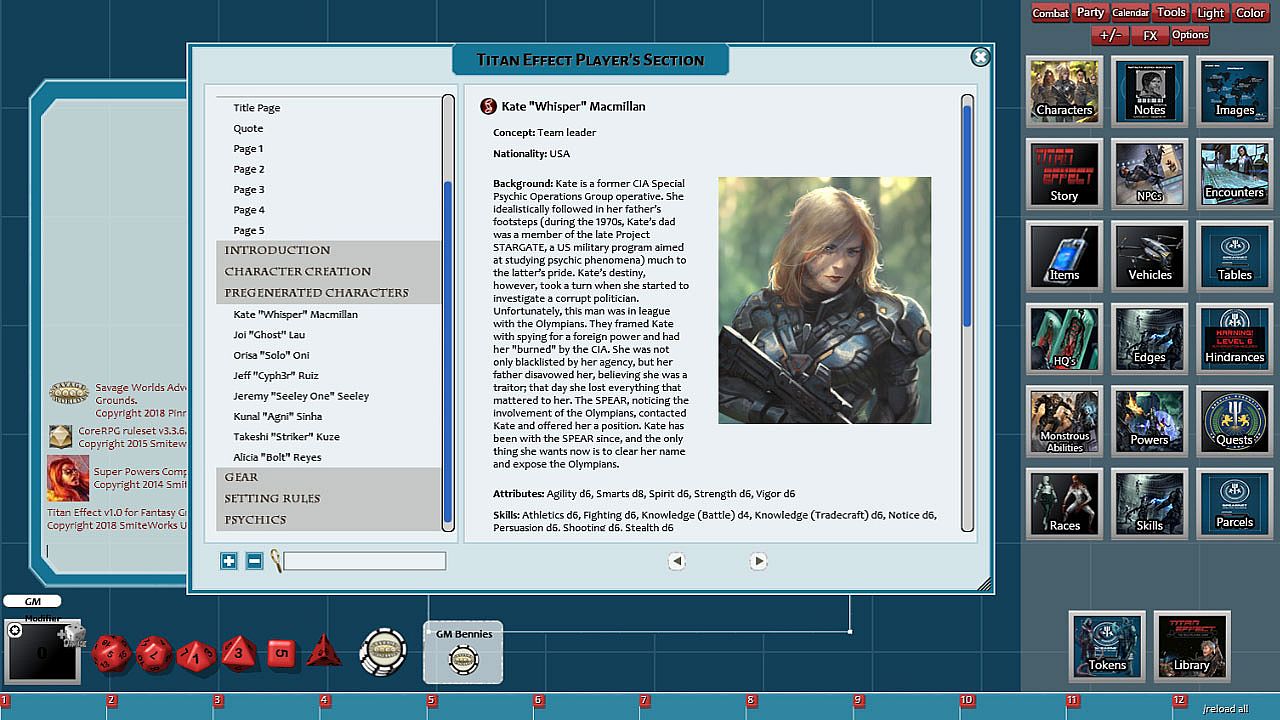Open the Monstrous Abilities panel
This screenshot has height=720, width=1280.
1064,421
